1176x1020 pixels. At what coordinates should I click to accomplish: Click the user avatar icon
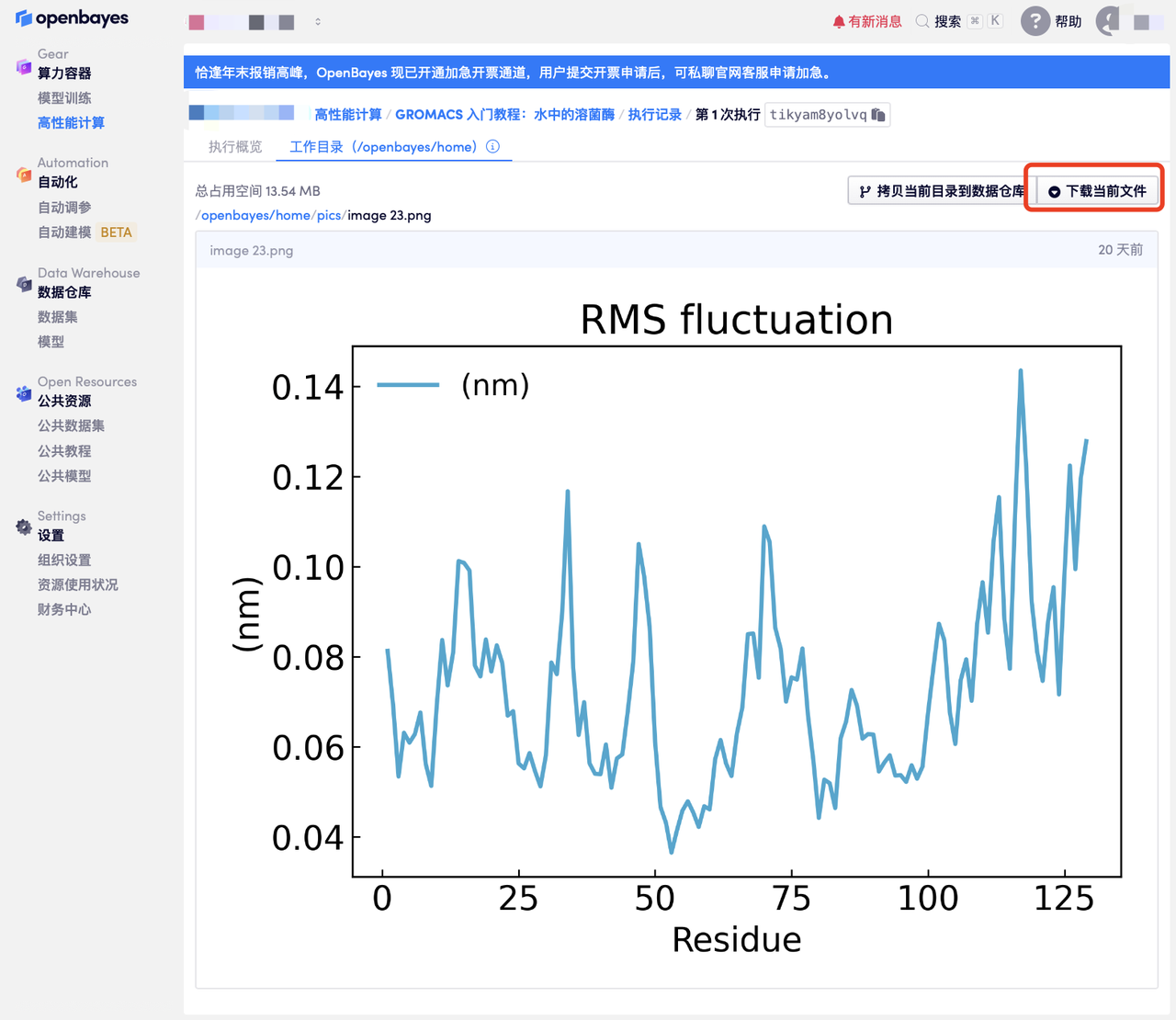click(x=1109, y=21)
